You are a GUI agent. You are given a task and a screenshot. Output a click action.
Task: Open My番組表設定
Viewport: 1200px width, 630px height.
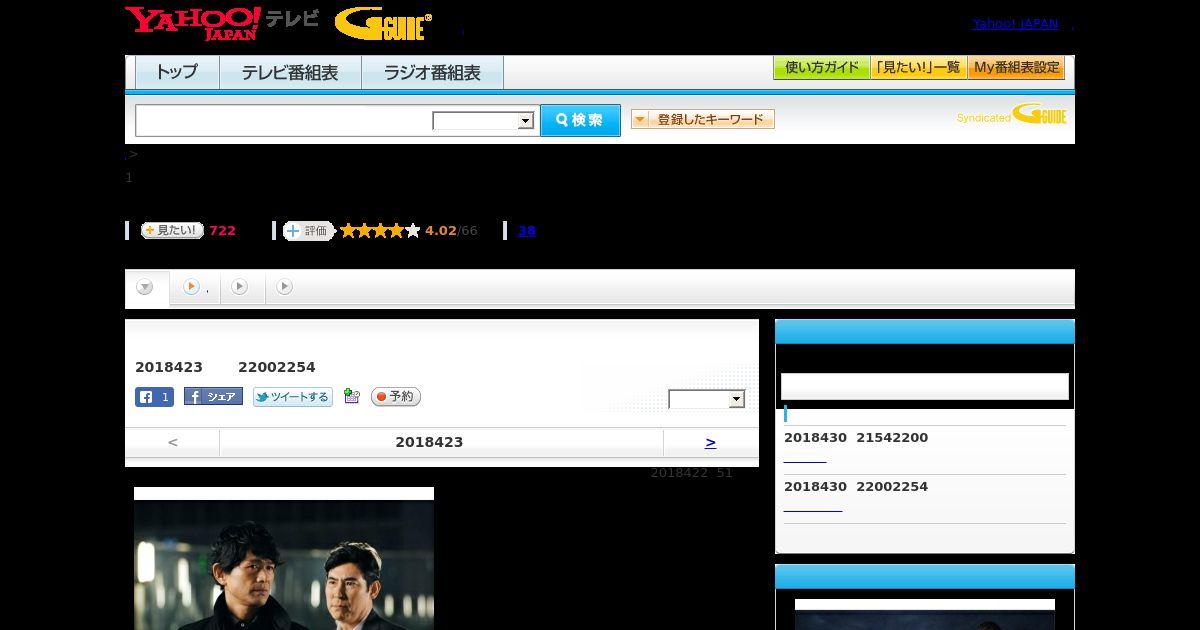1016,68
